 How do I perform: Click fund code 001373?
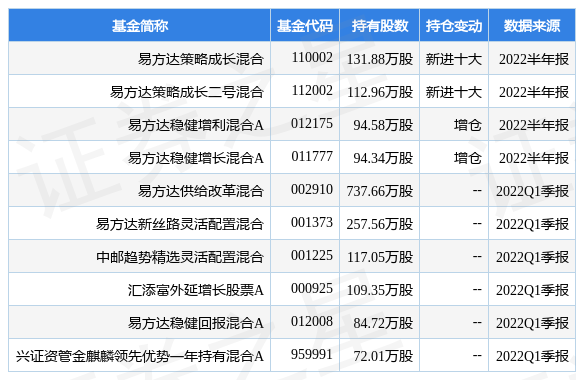click(x=312, y=222)
